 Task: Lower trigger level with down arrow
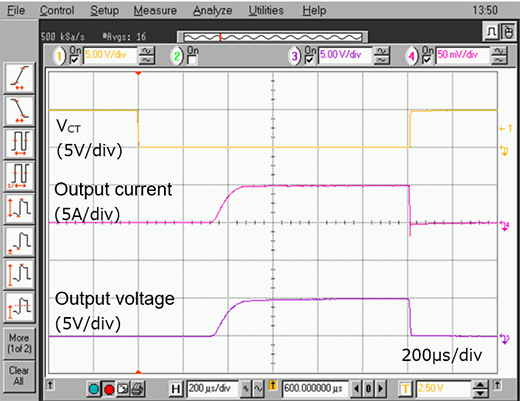coord(480,393)
